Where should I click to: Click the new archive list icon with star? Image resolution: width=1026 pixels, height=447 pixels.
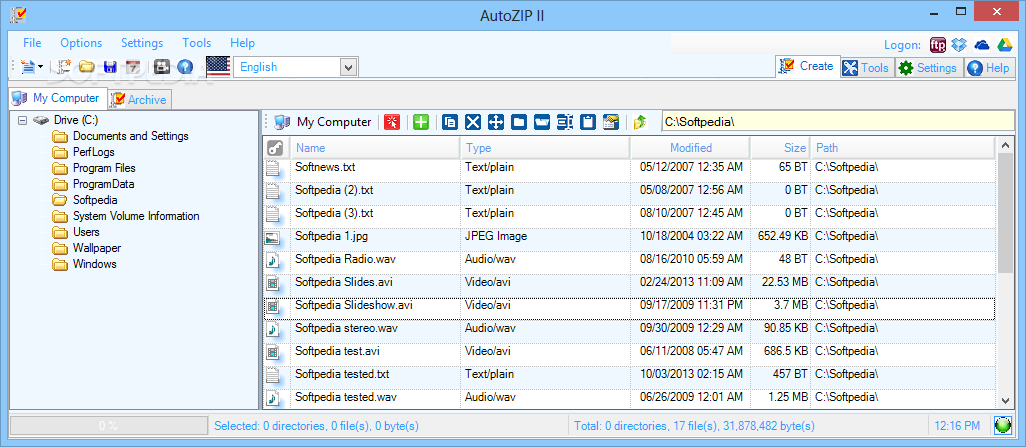(64, 67)
